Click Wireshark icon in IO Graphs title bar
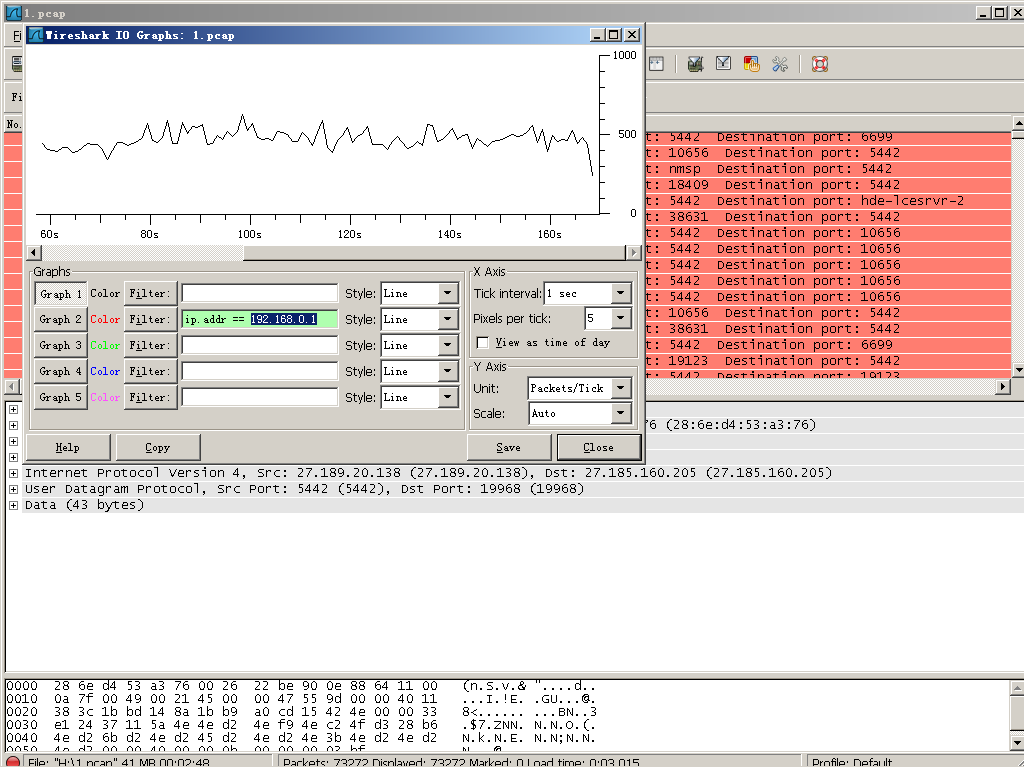The image size is (1024, 768). point(35,35)
